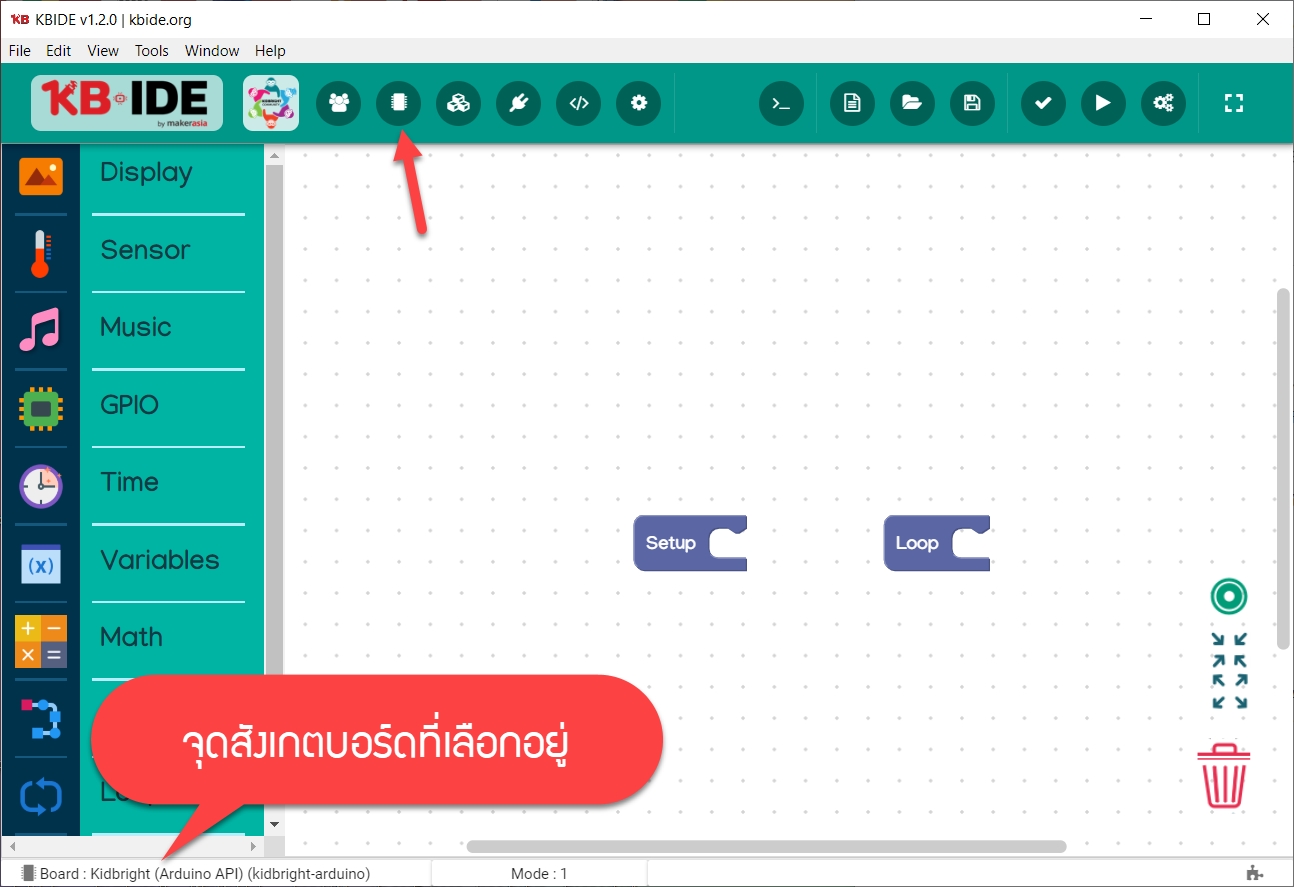The image size is (1294, 887).
Task: Run program with the play icon
Action: pos(1103,103)
